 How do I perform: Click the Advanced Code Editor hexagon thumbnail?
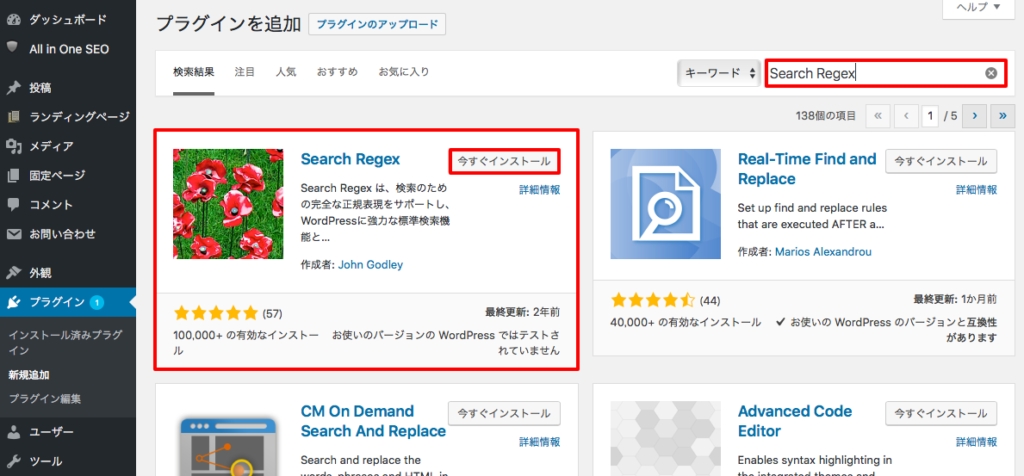[x=665, y=438]
